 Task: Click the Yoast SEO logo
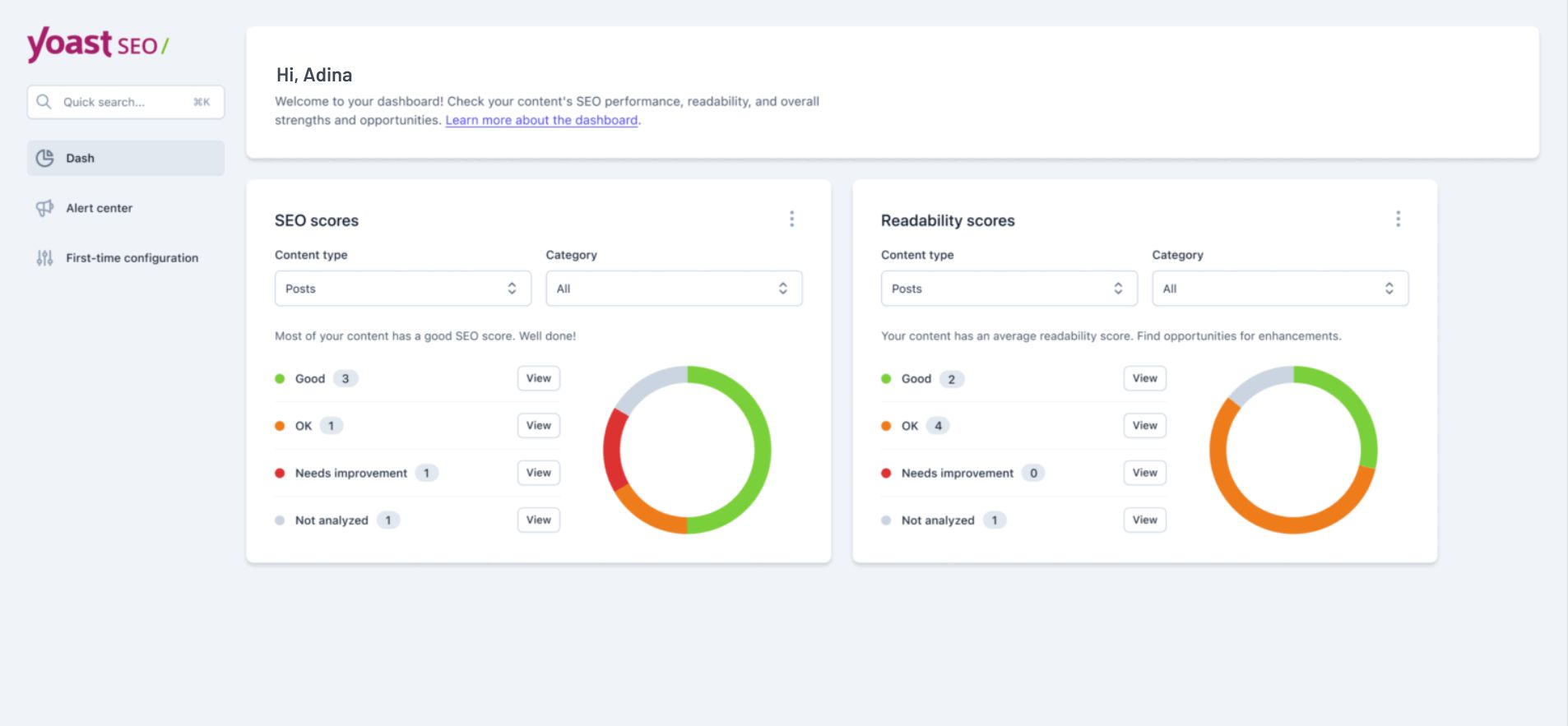(97, 44)
